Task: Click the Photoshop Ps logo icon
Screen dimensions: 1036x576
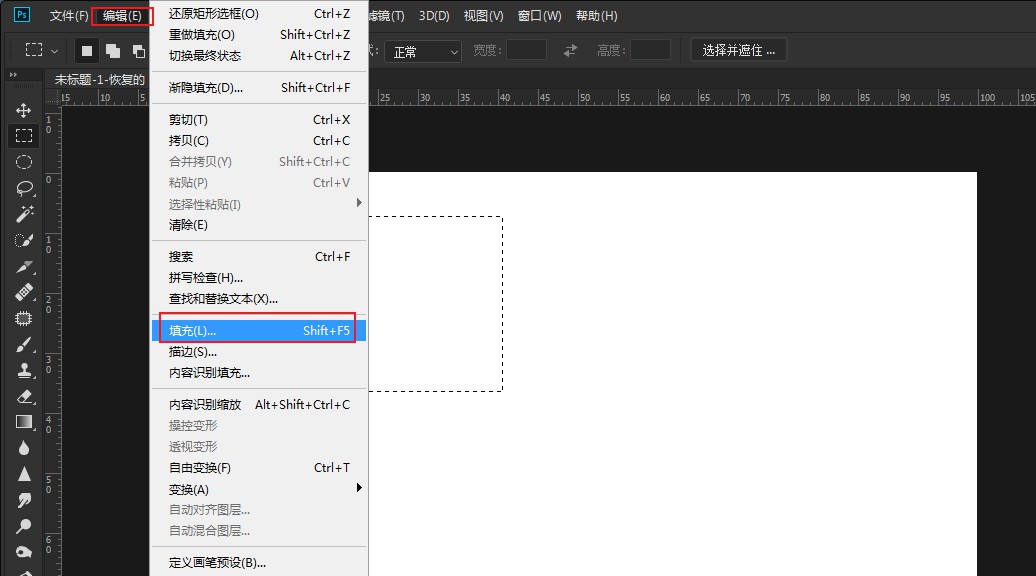Action: tap(22, 15)
